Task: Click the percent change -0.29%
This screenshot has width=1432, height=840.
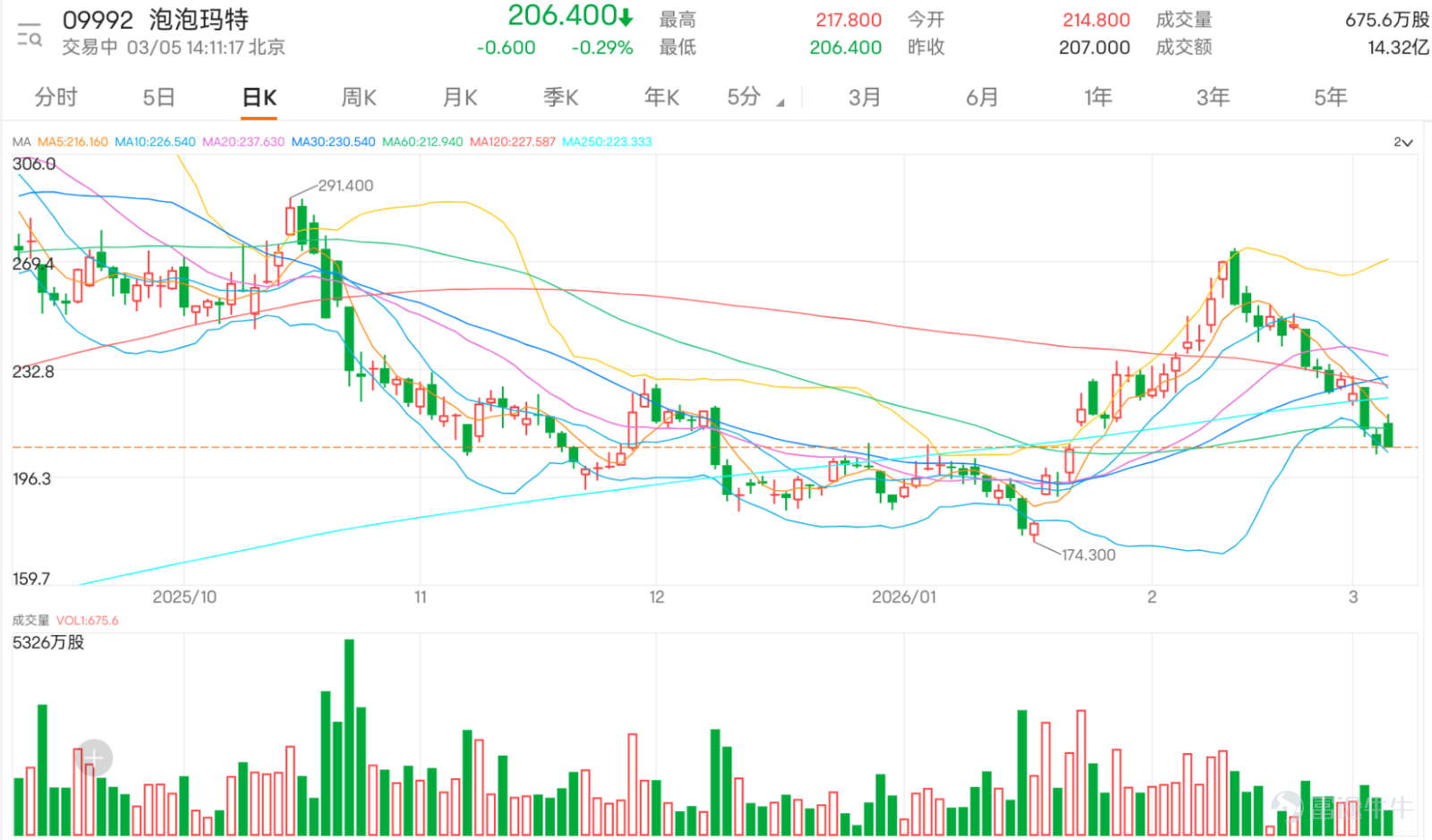Action: pyautogui.click(x=602, y=47)
